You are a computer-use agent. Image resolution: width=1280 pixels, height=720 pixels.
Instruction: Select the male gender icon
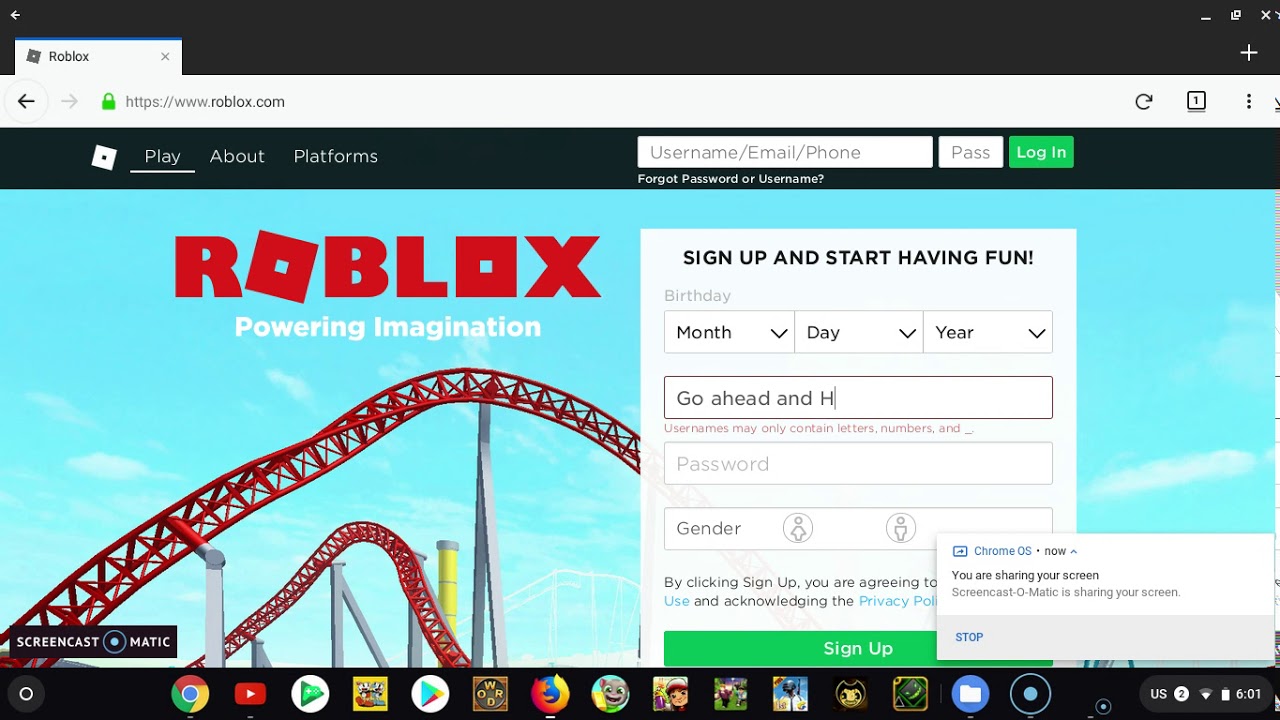coord(901,528)
